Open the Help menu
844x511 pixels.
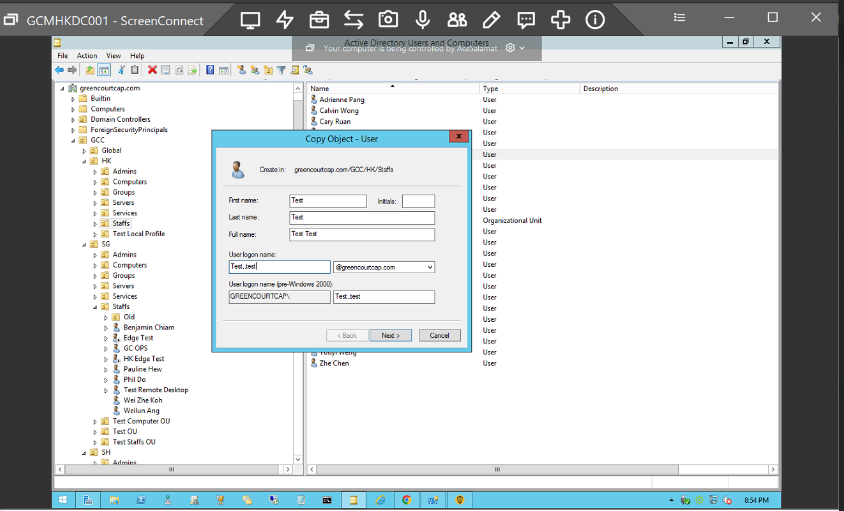click(137, 55)
